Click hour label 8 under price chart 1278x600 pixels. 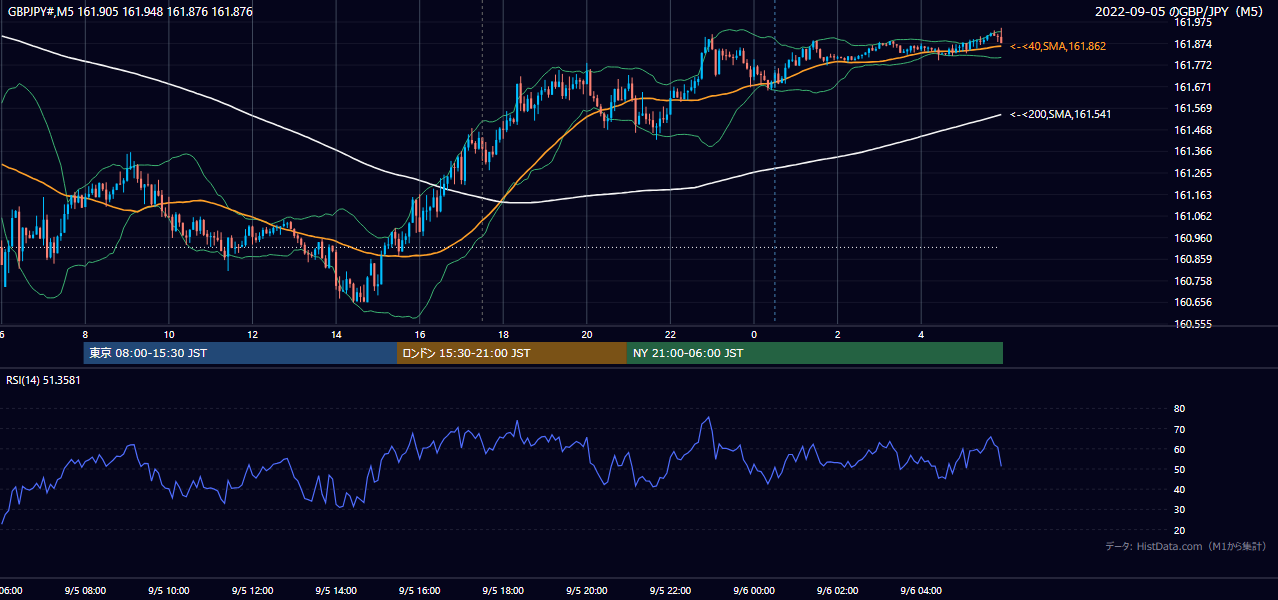pyautogui.click(x=85, y=334)
